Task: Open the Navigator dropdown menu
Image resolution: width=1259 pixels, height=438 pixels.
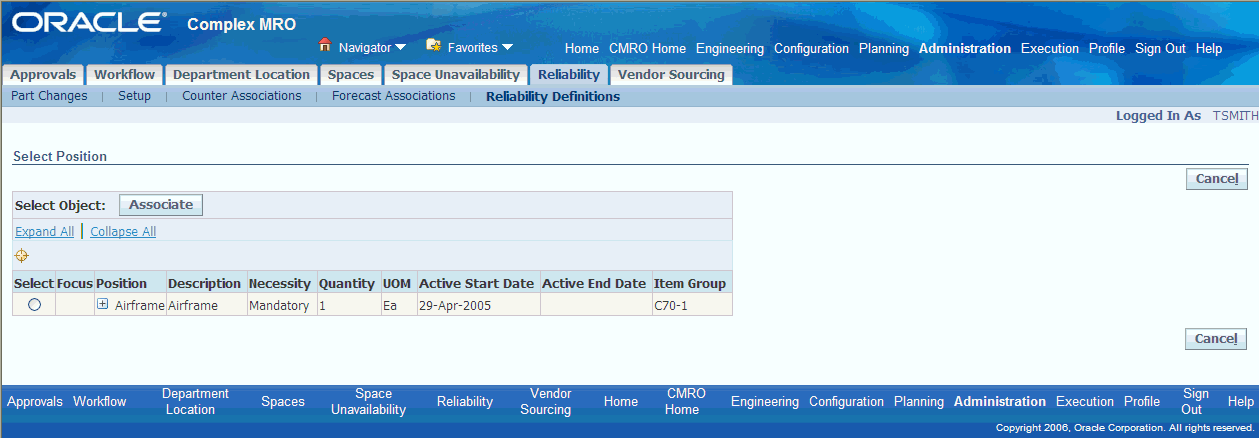Action: 372,47
